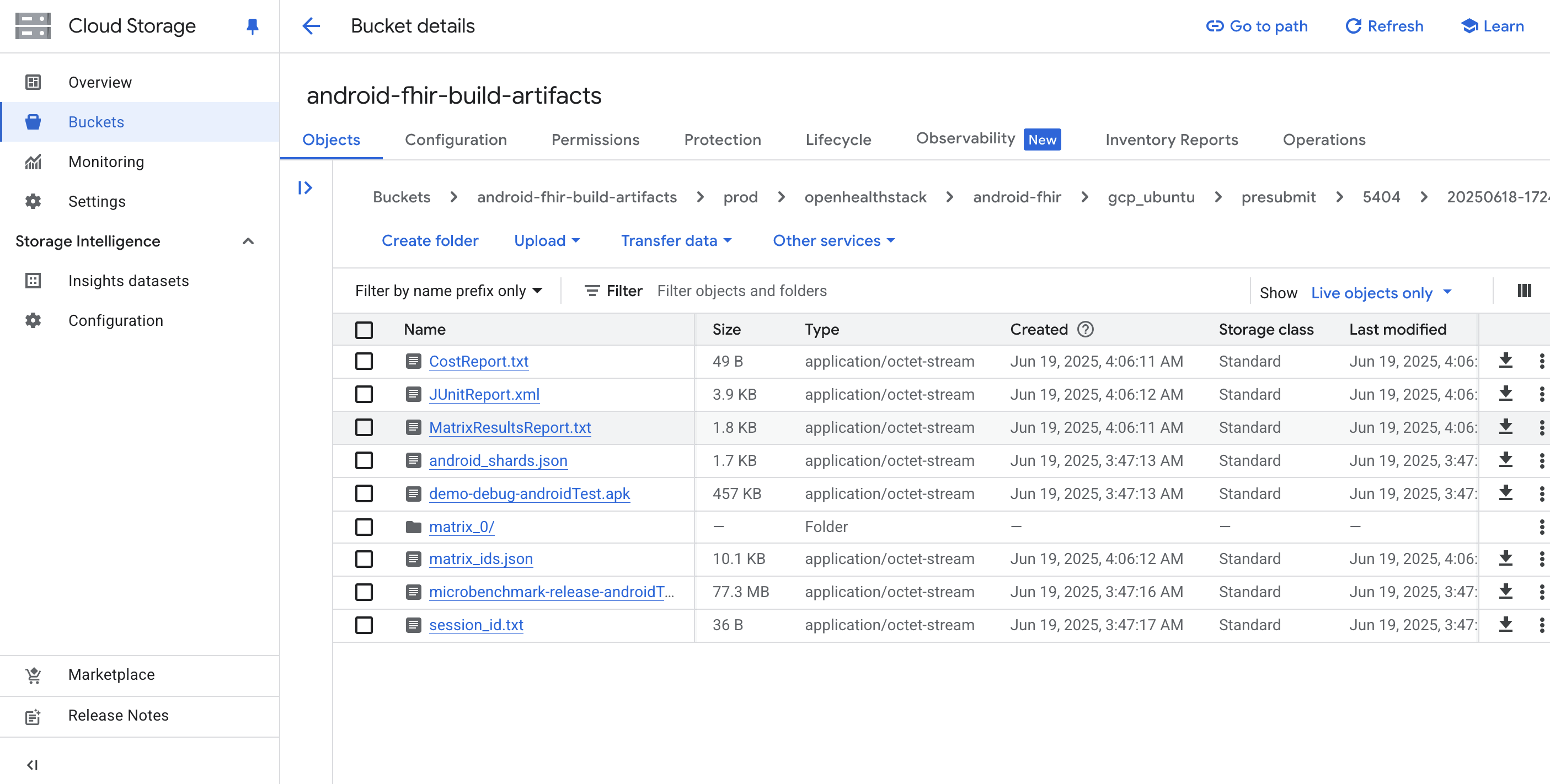Open Configuration under Storage Intelligence
Viewport: 1550px width, 784px height.
(x=140, y=320)
